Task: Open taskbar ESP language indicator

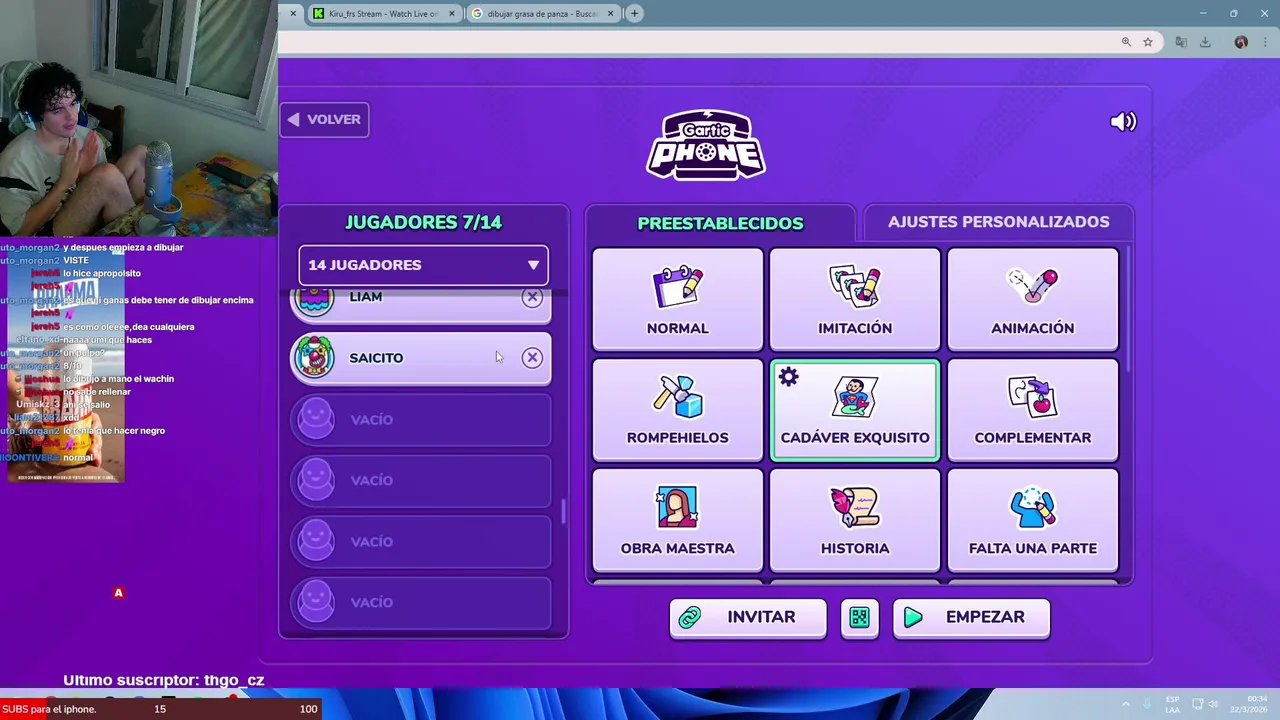Action: (x=1172, y=704)
